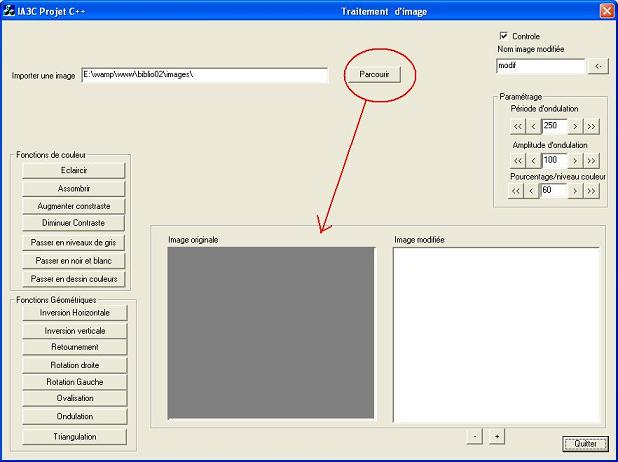Viewport: 618px width, 462px height.
Task: Close the Traitement d'image window
Action: coord(607,11)
